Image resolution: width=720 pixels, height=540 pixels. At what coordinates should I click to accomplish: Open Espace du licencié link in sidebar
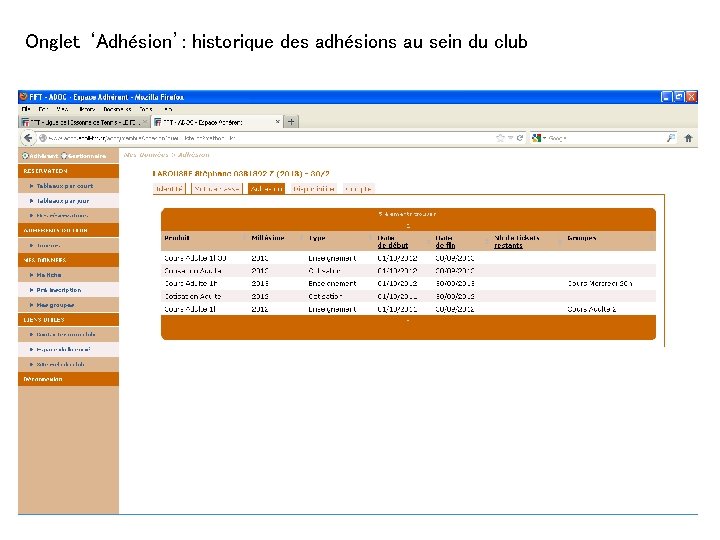[63, 349]
